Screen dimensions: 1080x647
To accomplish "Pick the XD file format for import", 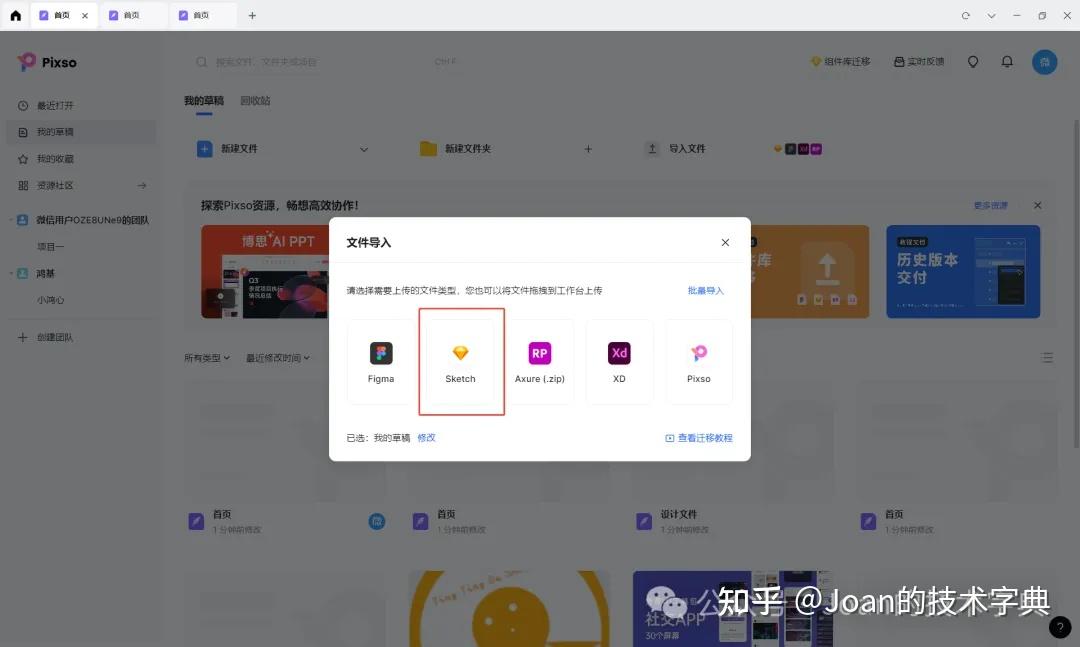I will 619,360.
